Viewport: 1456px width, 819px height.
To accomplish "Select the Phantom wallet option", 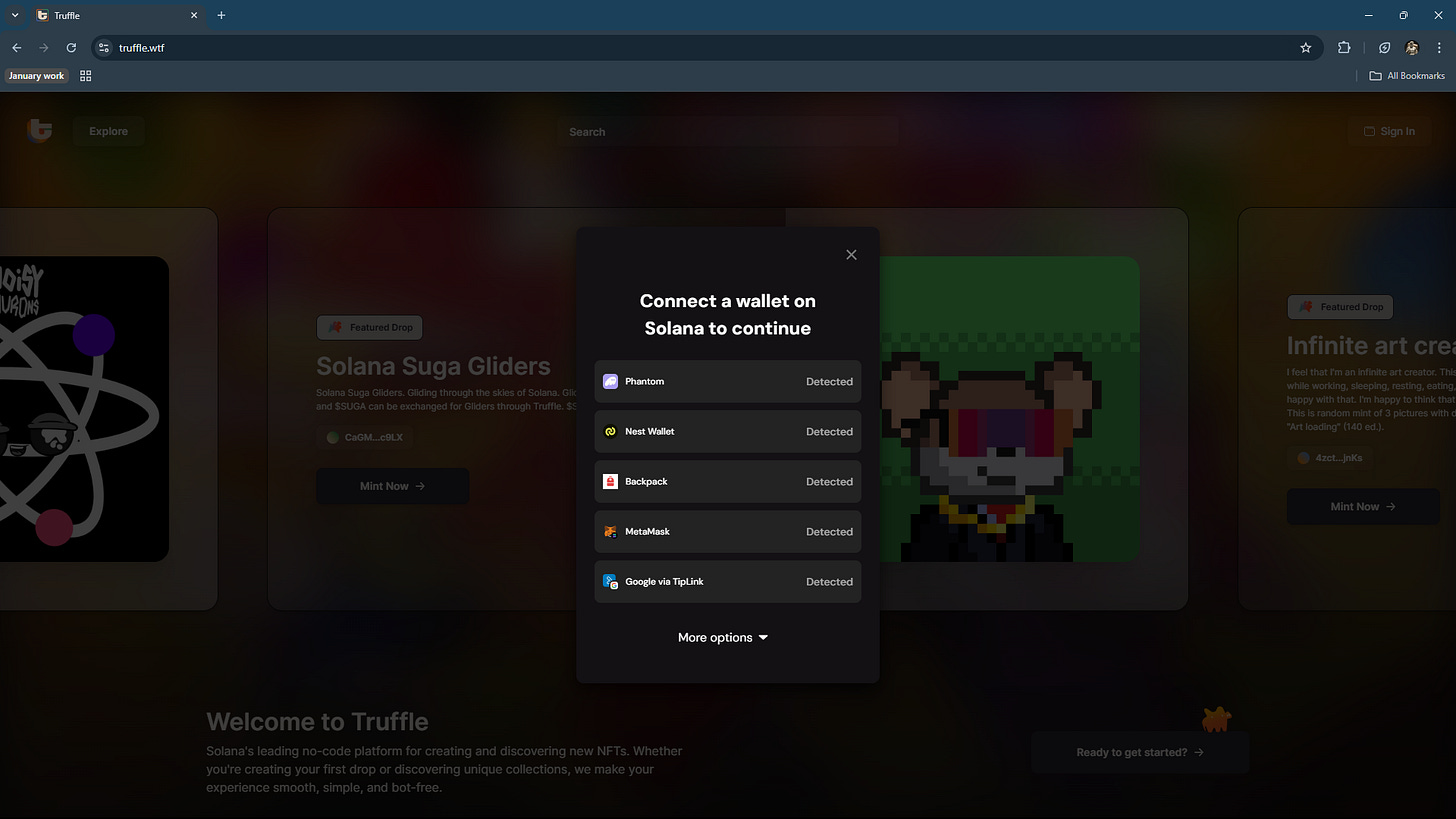I will pos(727,381).
